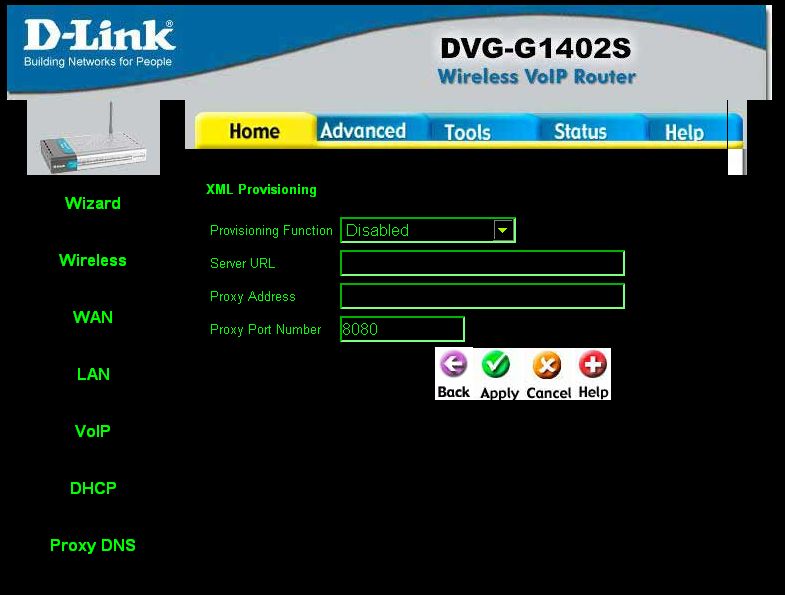The height and width of the screenshot is (595, 785).
Task: Open the Status tab
Action: tap(580, 132)
